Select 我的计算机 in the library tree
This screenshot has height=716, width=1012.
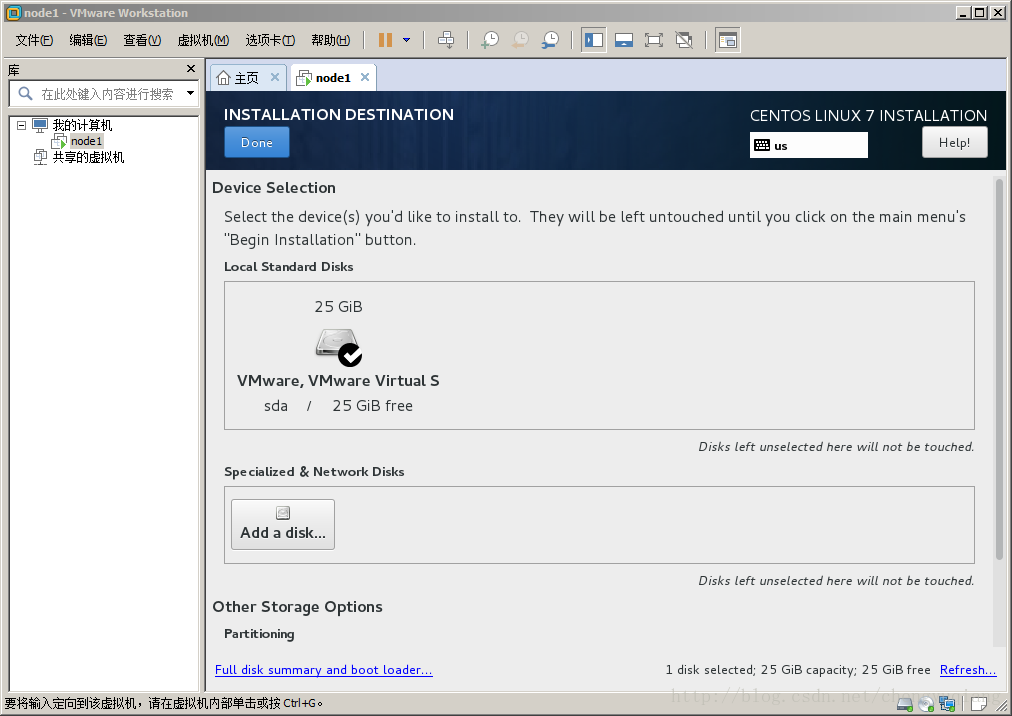[x=82, y=125]
